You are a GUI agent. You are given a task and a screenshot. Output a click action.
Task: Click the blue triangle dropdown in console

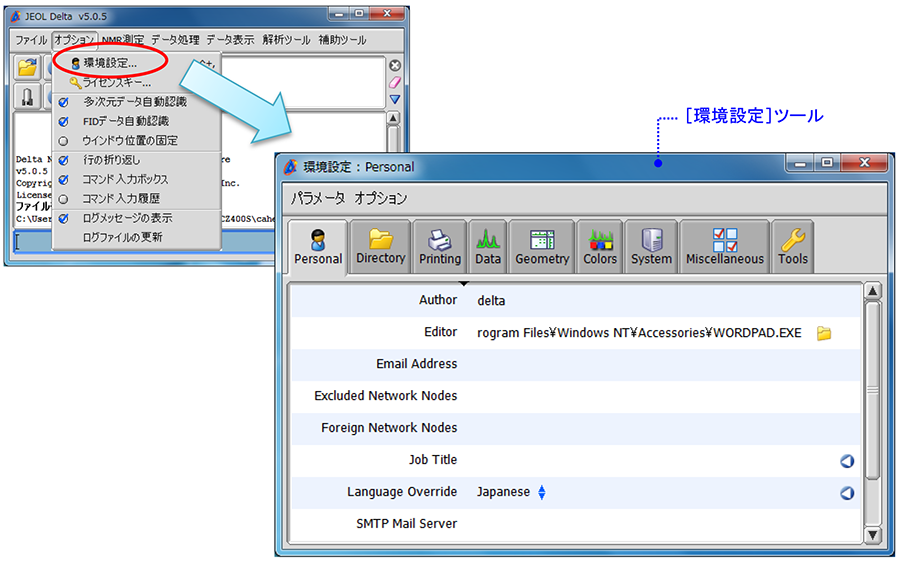[x=394, y=100]
